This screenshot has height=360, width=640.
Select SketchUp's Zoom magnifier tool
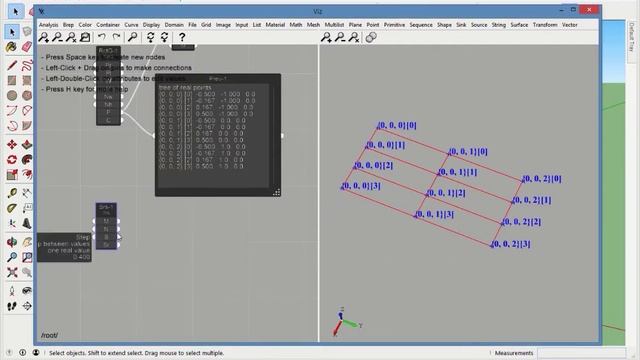(12, 257)
